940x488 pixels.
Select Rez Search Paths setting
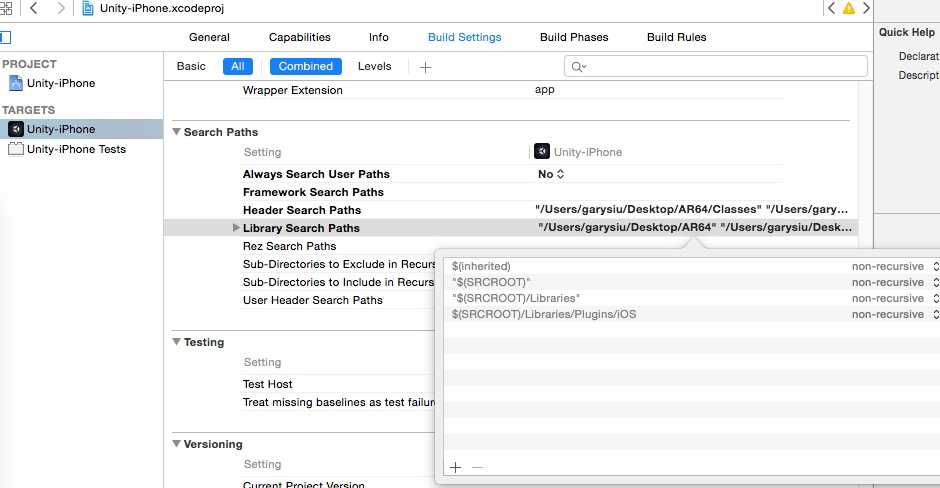[x=289, y=246]
